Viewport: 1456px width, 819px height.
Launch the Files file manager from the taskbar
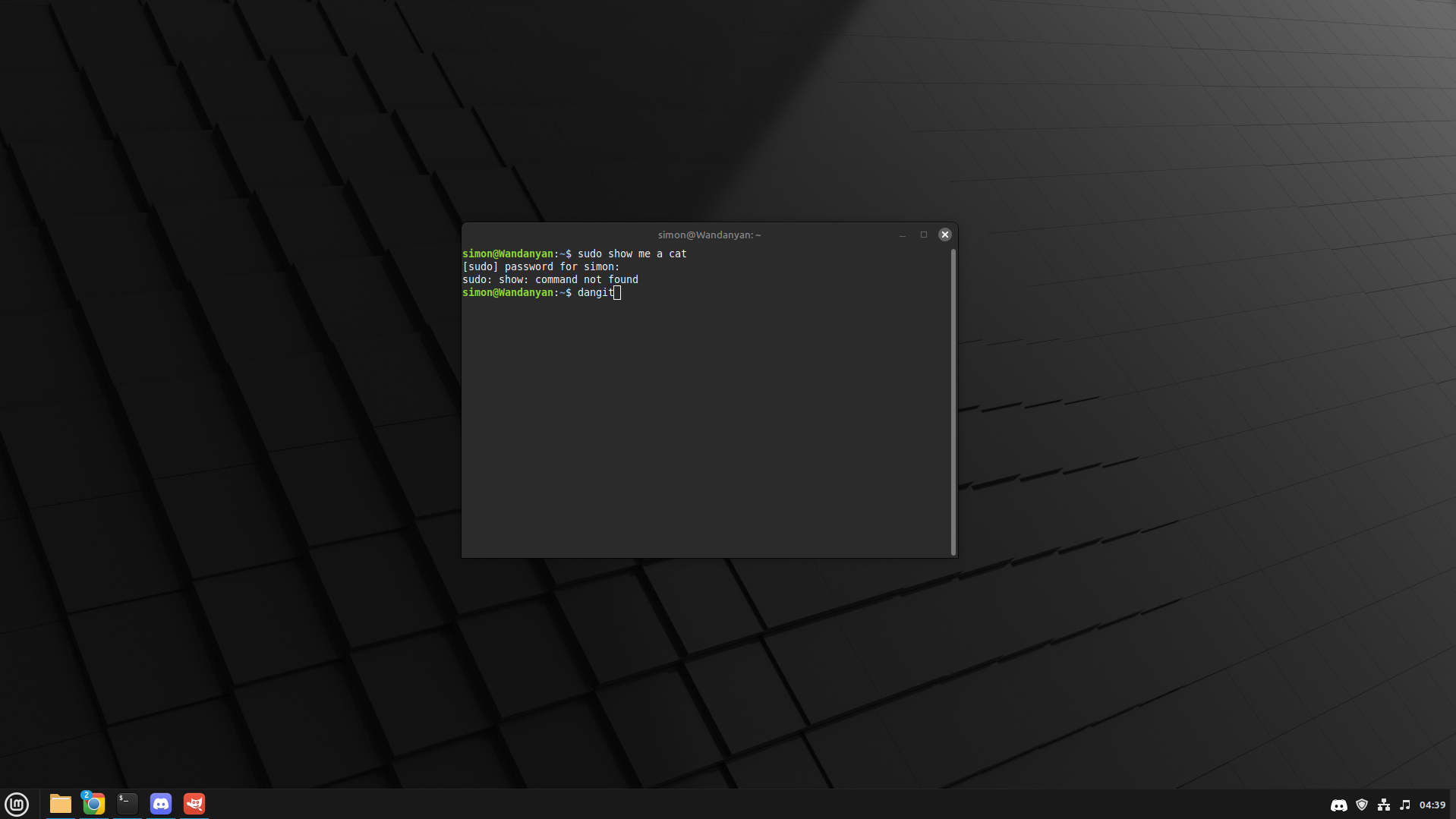(60, 803)
